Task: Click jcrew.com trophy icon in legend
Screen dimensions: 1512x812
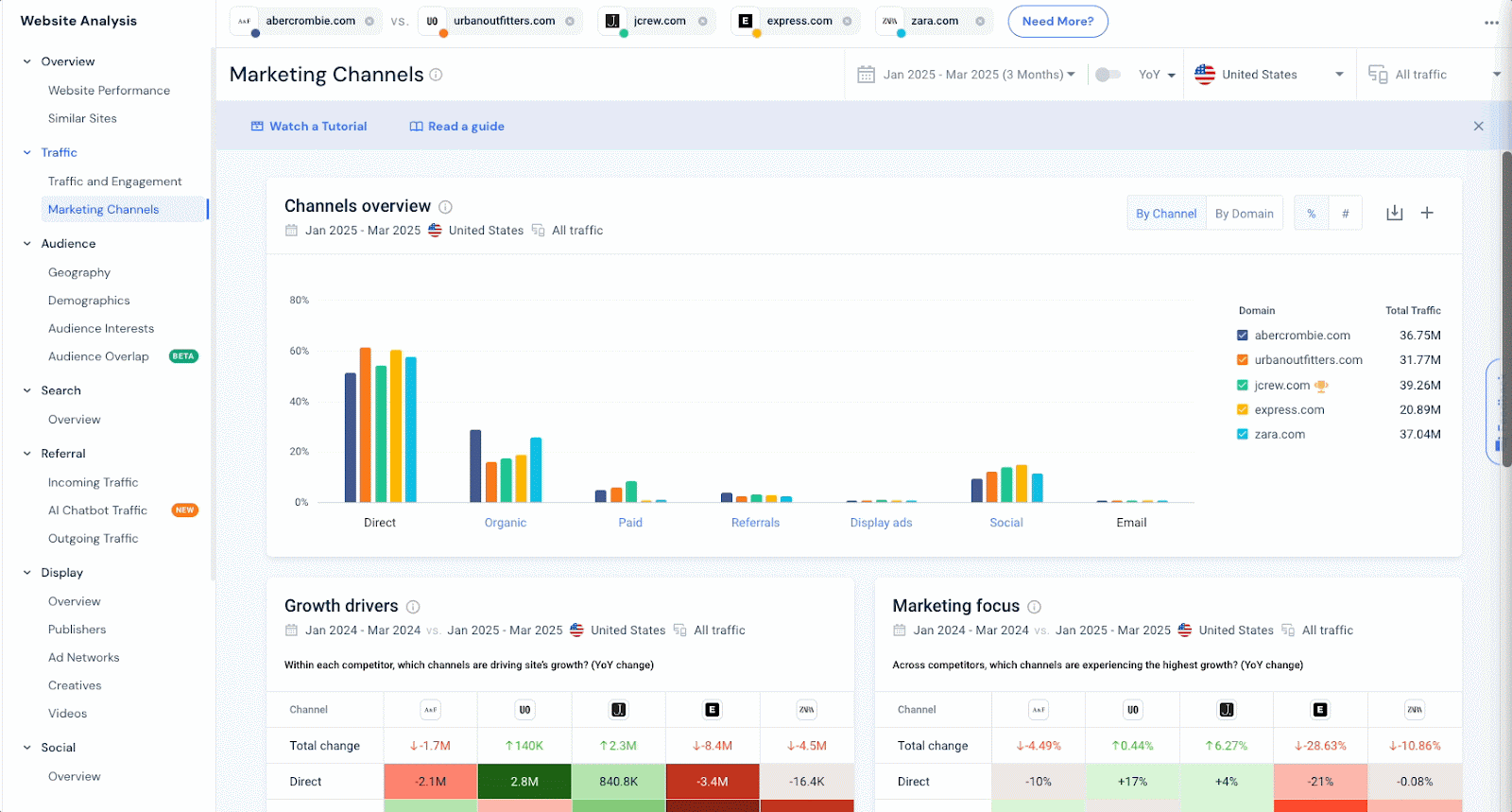Action: point(1321,386)
